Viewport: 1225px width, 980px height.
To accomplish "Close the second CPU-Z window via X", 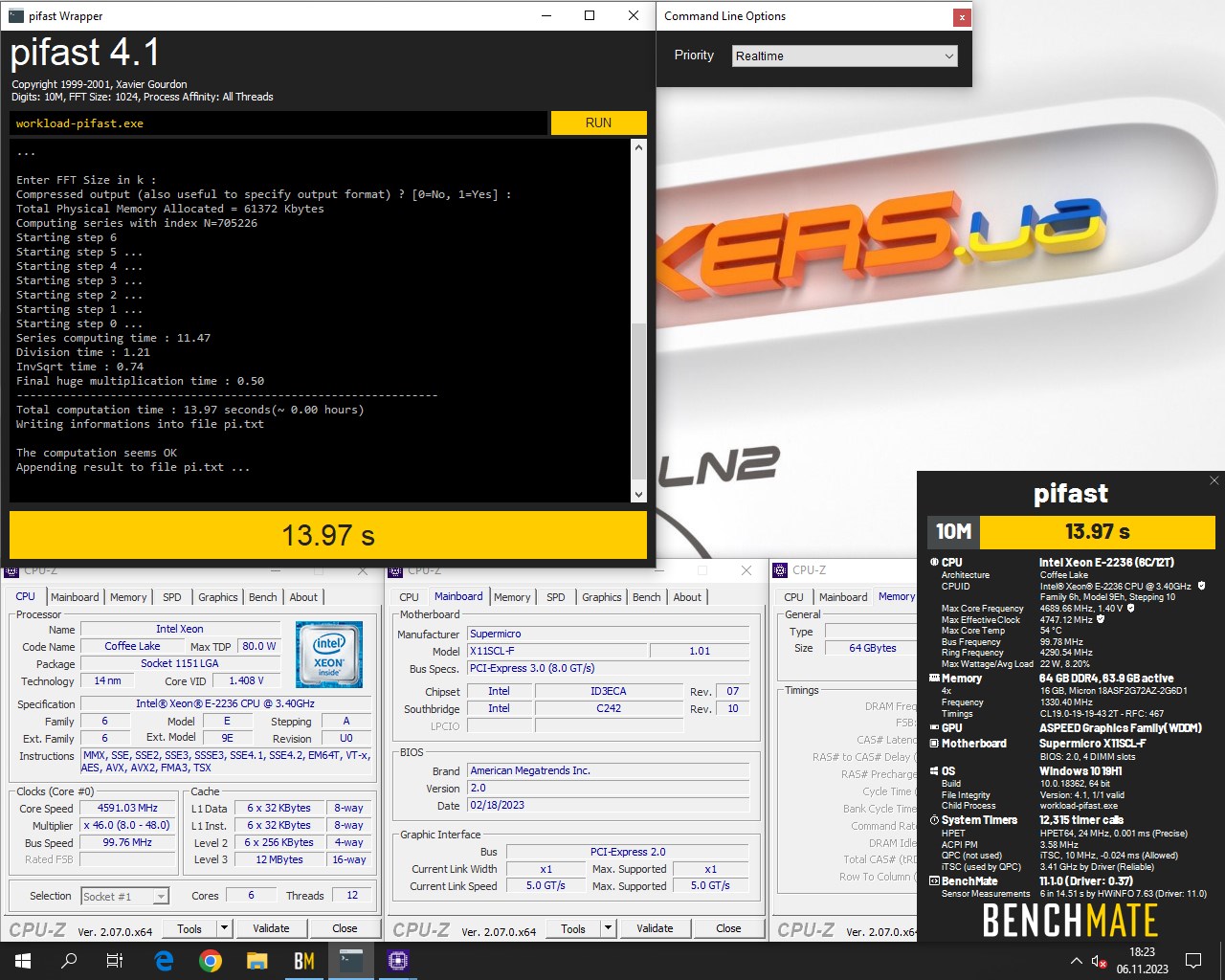I will [746, 570].
